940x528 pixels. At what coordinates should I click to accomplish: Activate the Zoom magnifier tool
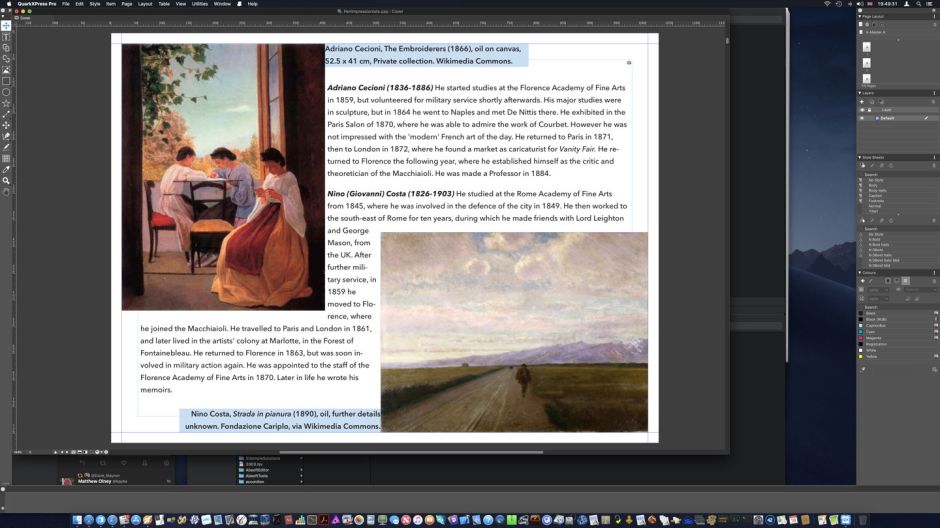coord(6,180)
